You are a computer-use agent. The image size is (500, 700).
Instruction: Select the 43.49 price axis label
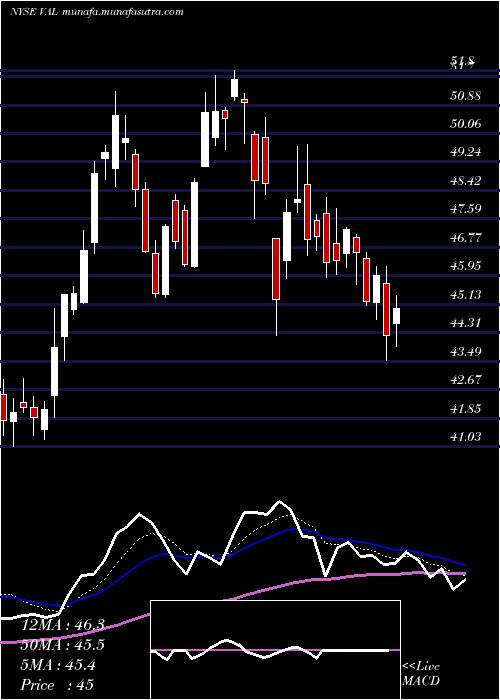pos(466,351)
